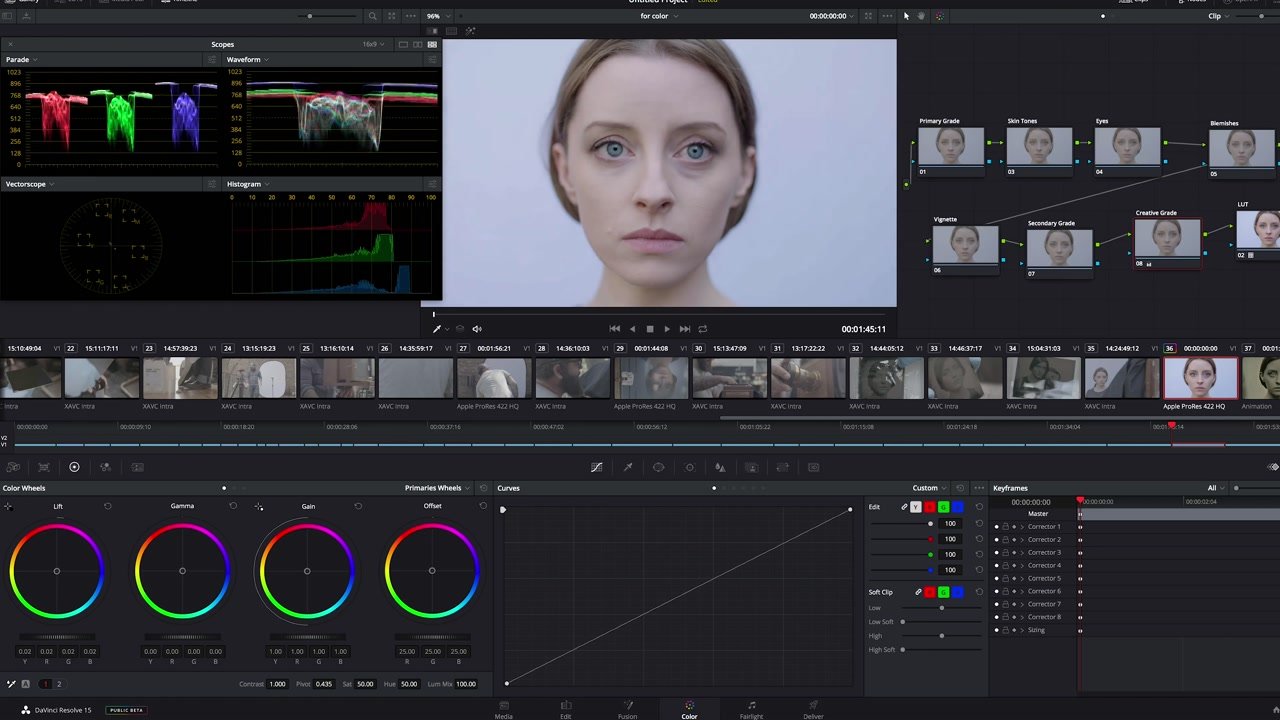Mute audio using the viewer speaker icon
Image resolution: width=1280 pixels, height=720 pixels.
(x=477, y=328)
